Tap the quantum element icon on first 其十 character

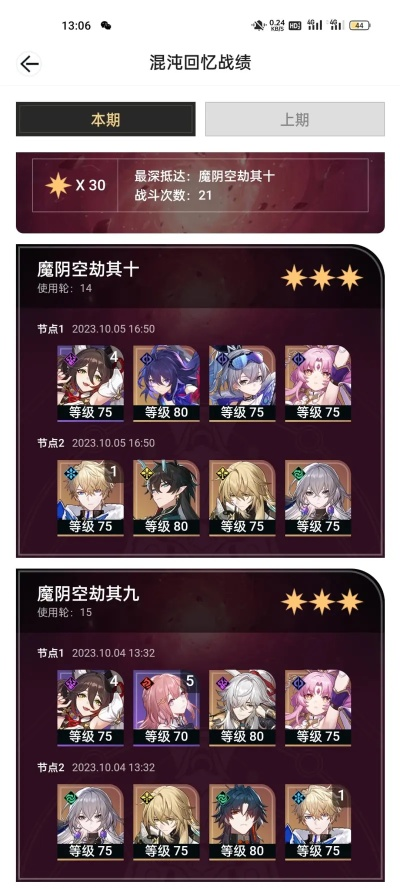point(71,359)
